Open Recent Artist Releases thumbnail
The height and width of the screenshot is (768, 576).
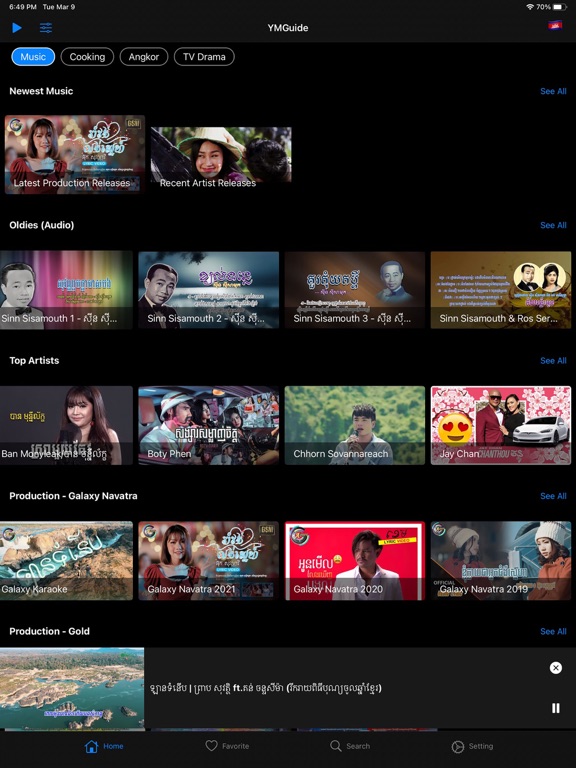click(221, 157)
